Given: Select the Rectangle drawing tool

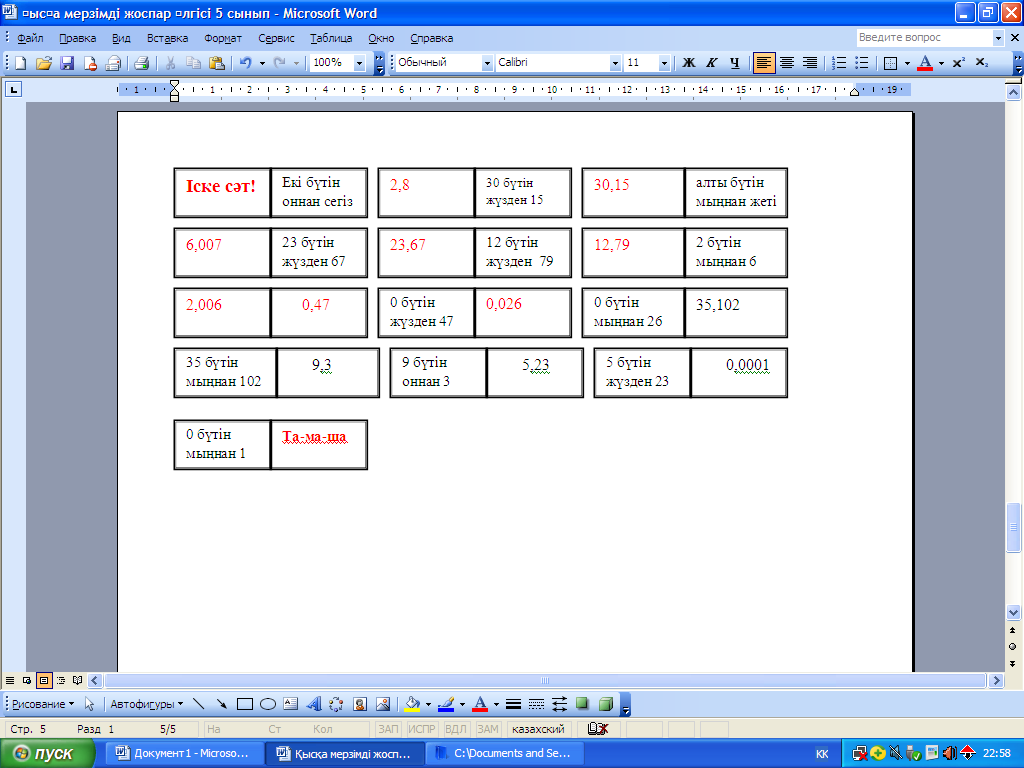Looking at the screenshot, I should pos(245,704).
